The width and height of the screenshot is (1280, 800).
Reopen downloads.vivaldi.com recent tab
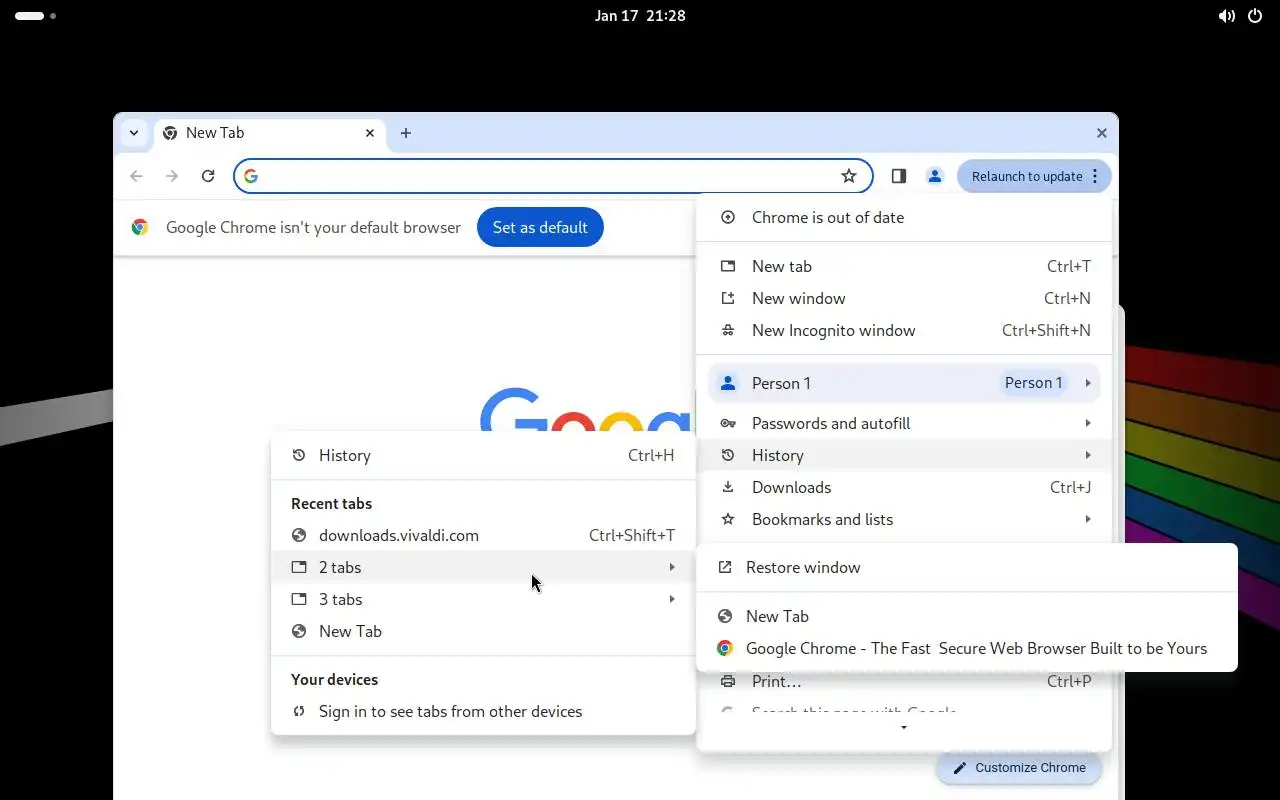(x=483, y=535)
